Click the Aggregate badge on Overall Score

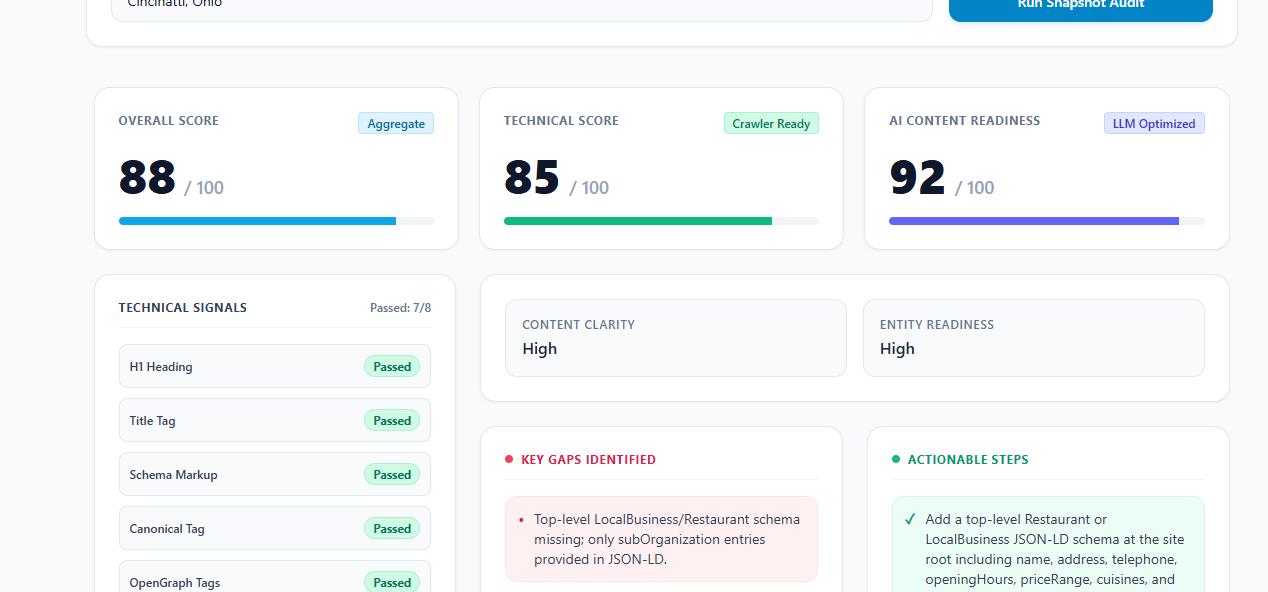[x=396, y=123]
